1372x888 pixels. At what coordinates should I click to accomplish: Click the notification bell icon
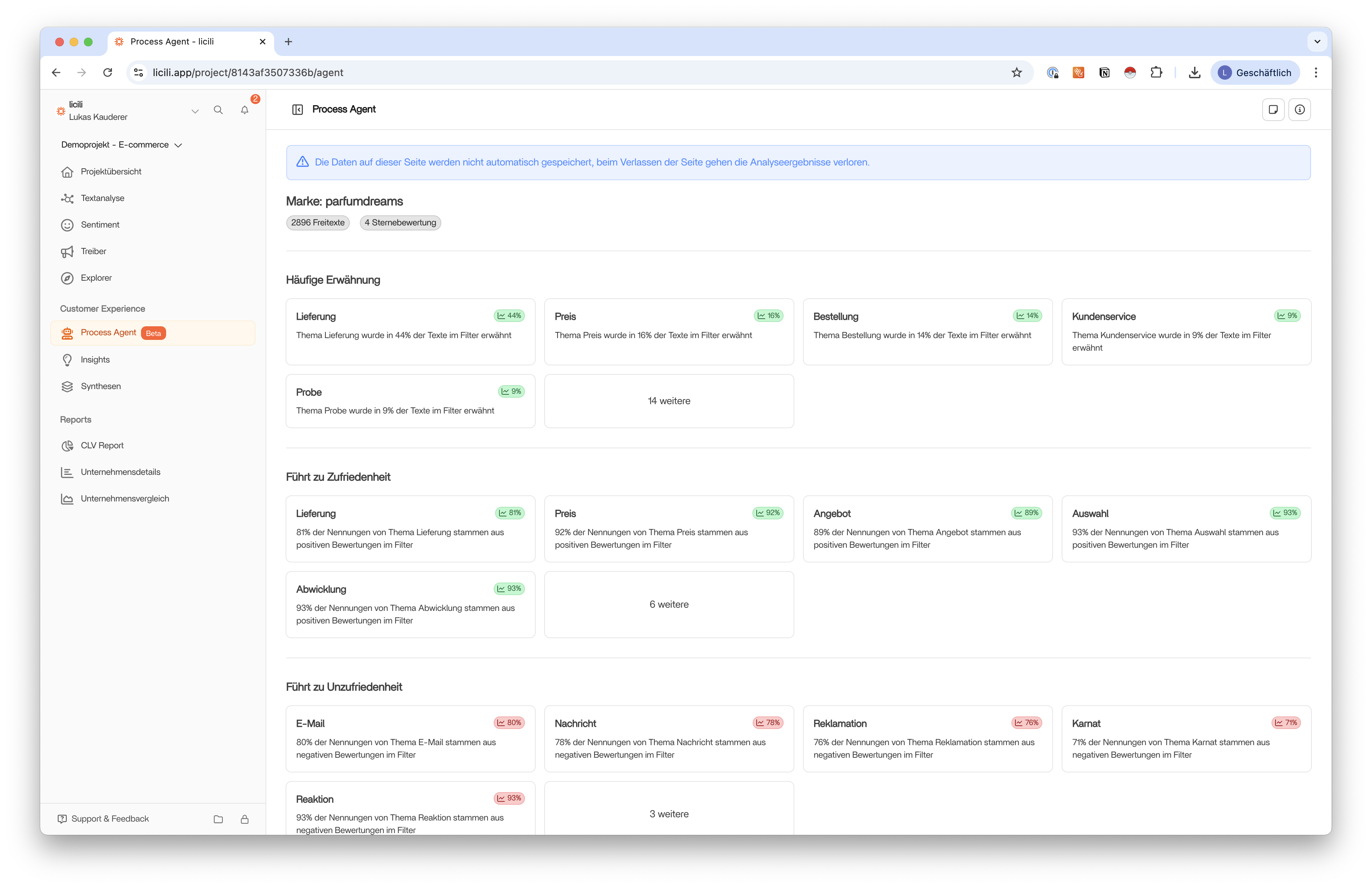[244, 110]
